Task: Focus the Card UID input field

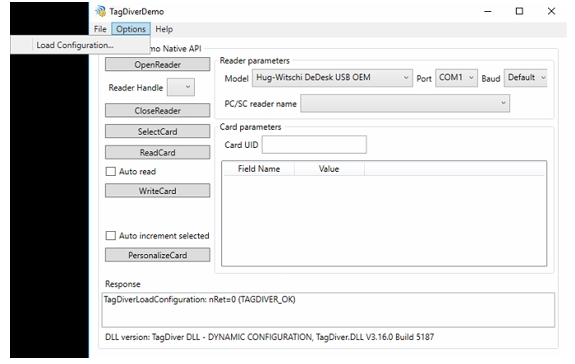Action: (x=314, y=144)
